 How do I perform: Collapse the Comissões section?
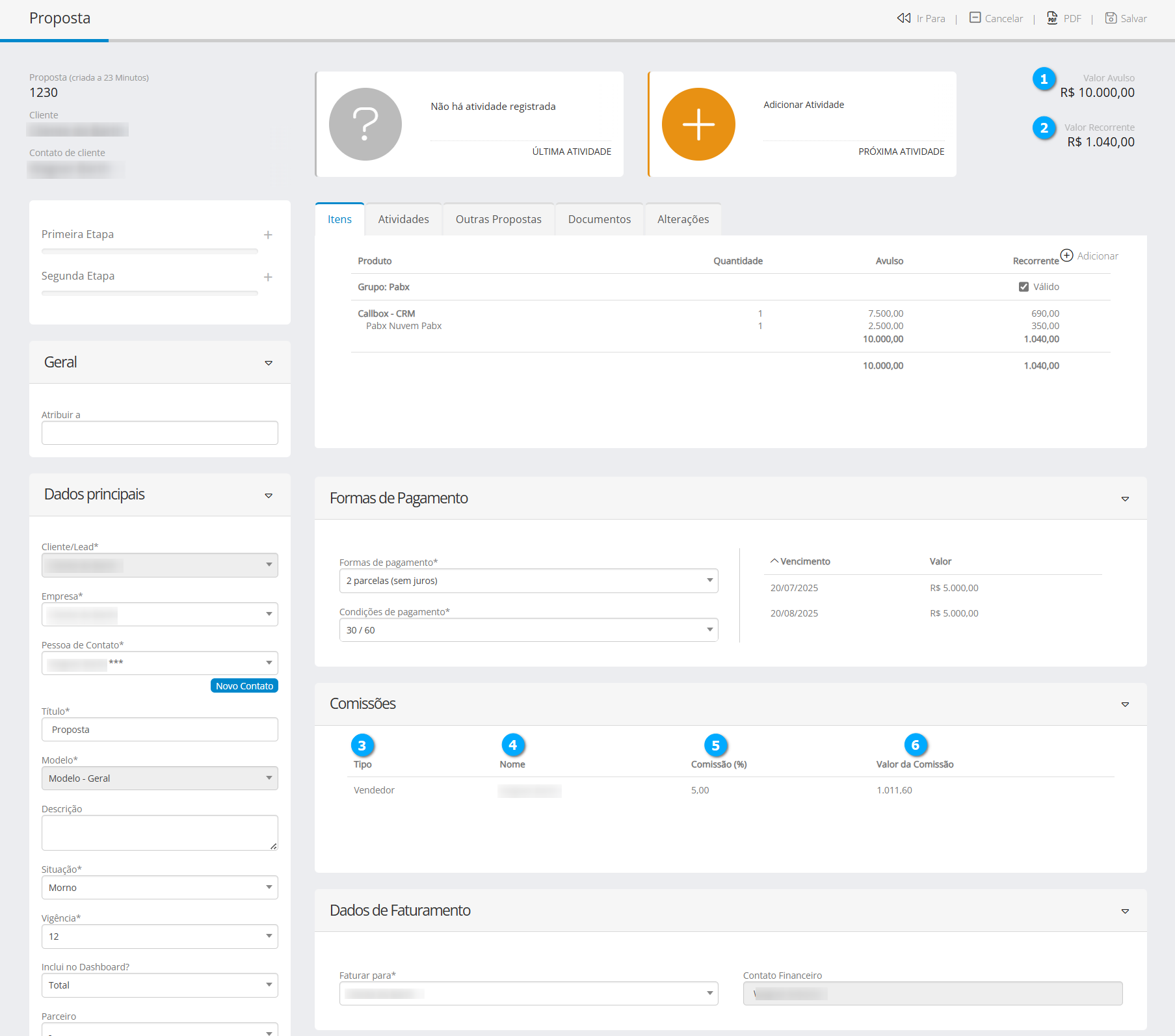click(x=1125, y=704)
